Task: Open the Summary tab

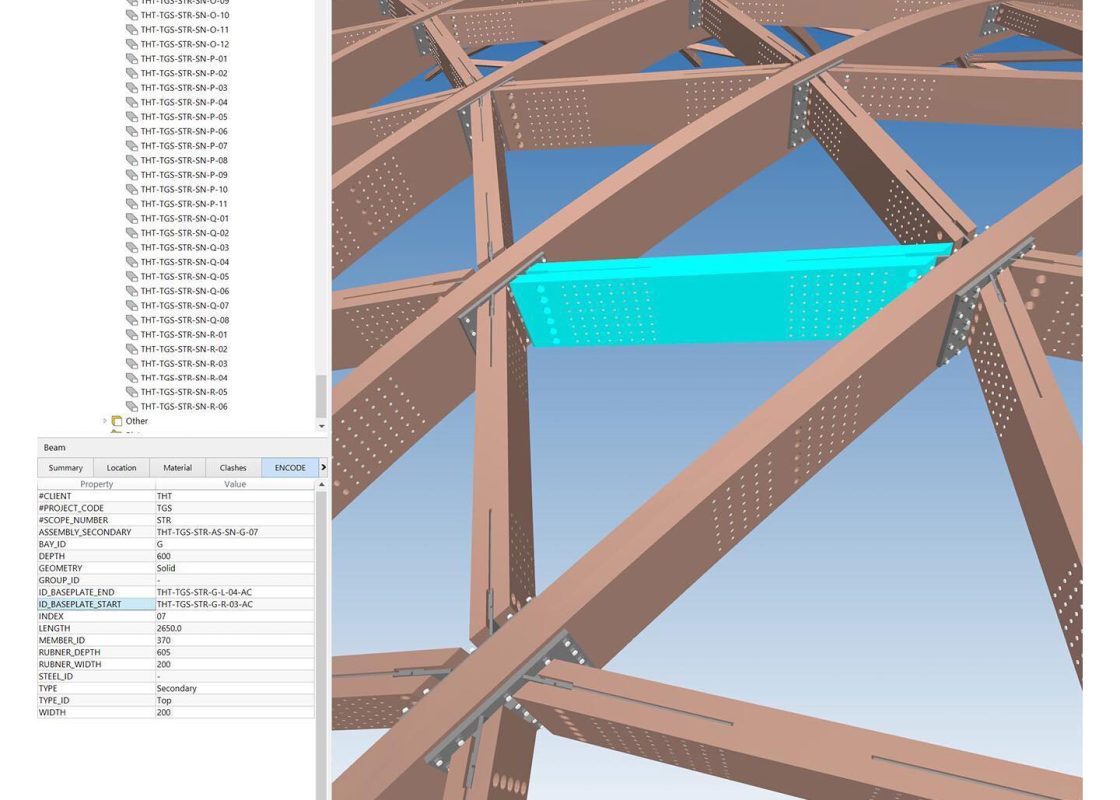Action: [66, 468]
